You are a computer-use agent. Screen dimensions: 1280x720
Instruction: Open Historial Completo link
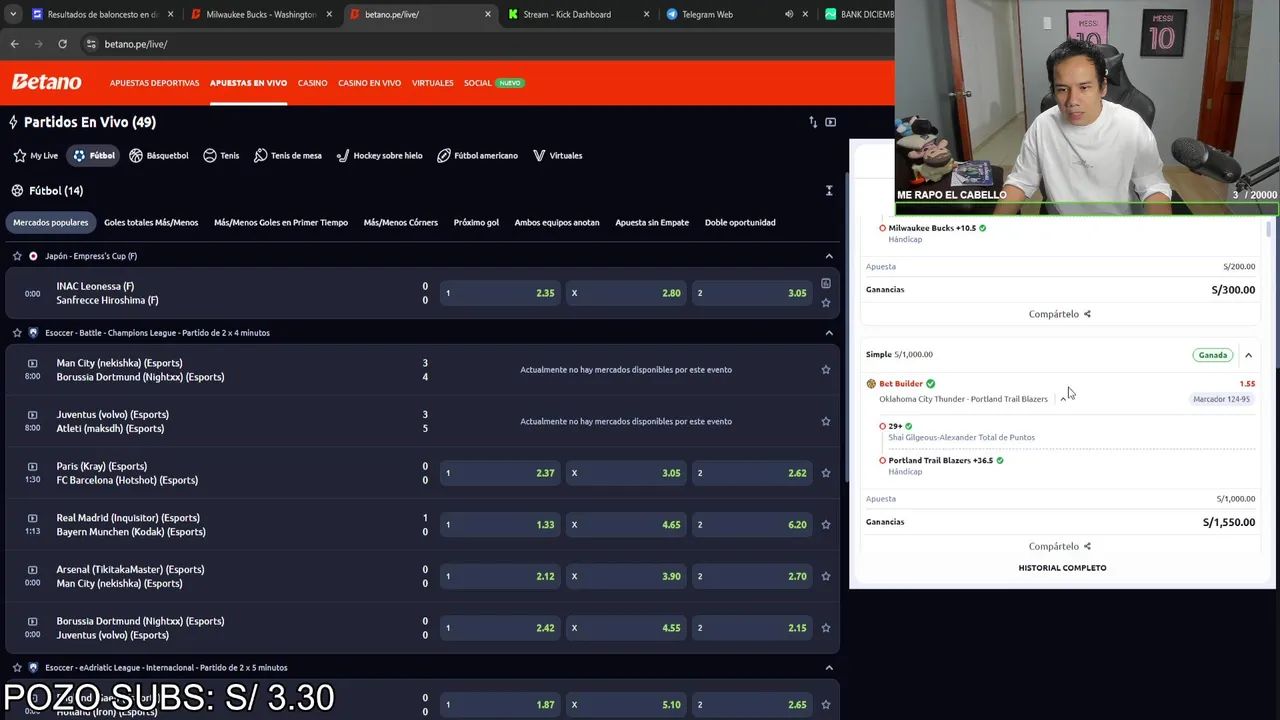pyautogui.click(x=1062, y=568)
